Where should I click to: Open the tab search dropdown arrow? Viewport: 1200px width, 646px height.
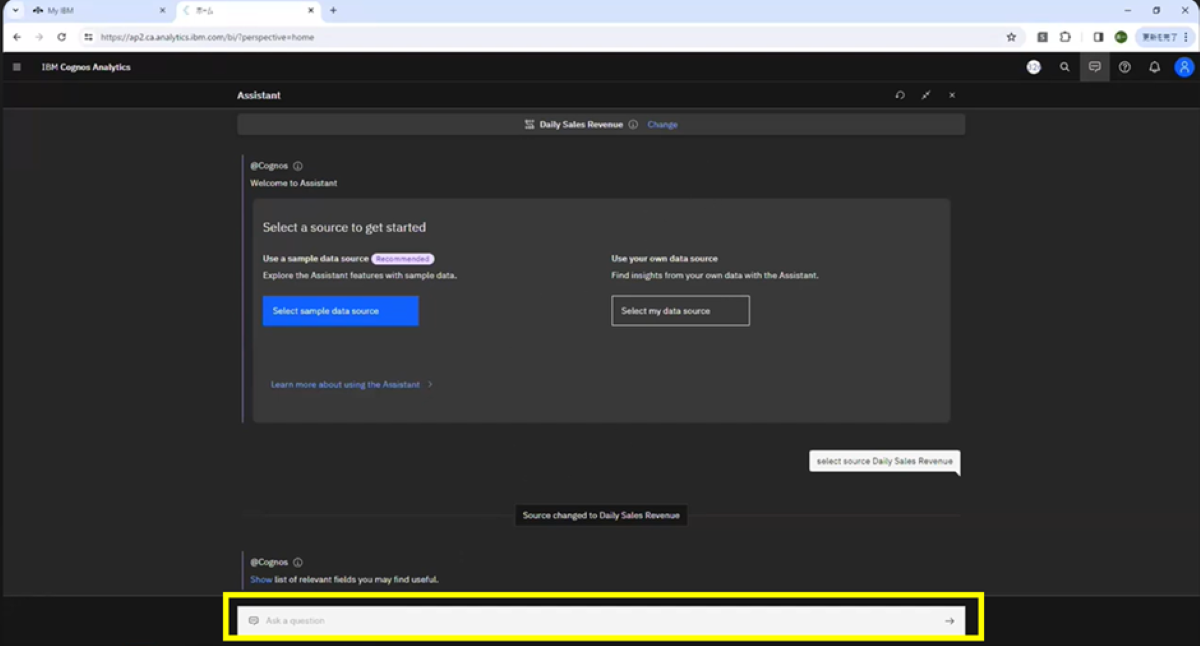tap(16, 10)
